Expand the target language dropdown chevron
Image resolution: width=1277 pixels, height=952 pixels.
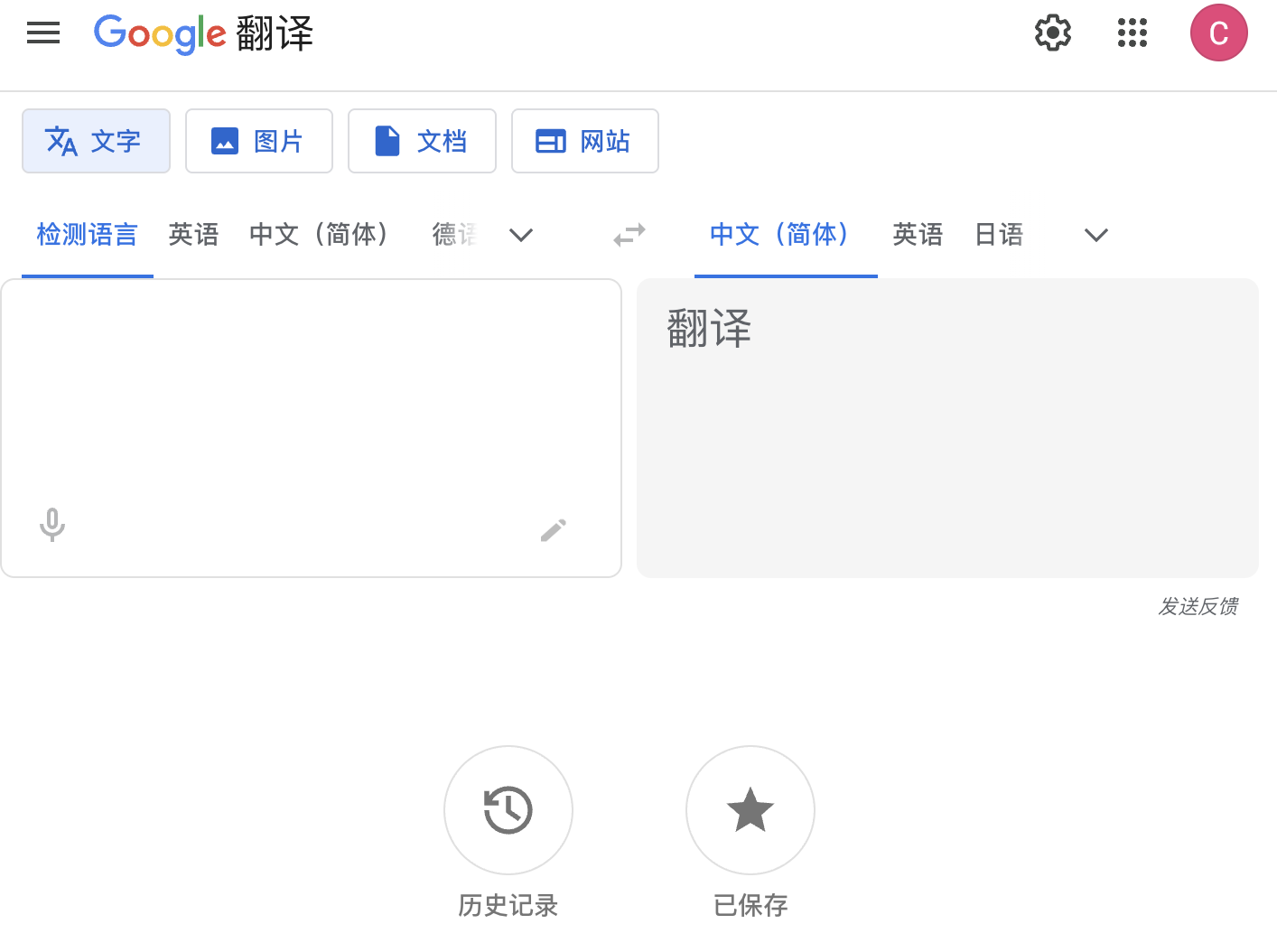coord(1095,235)
